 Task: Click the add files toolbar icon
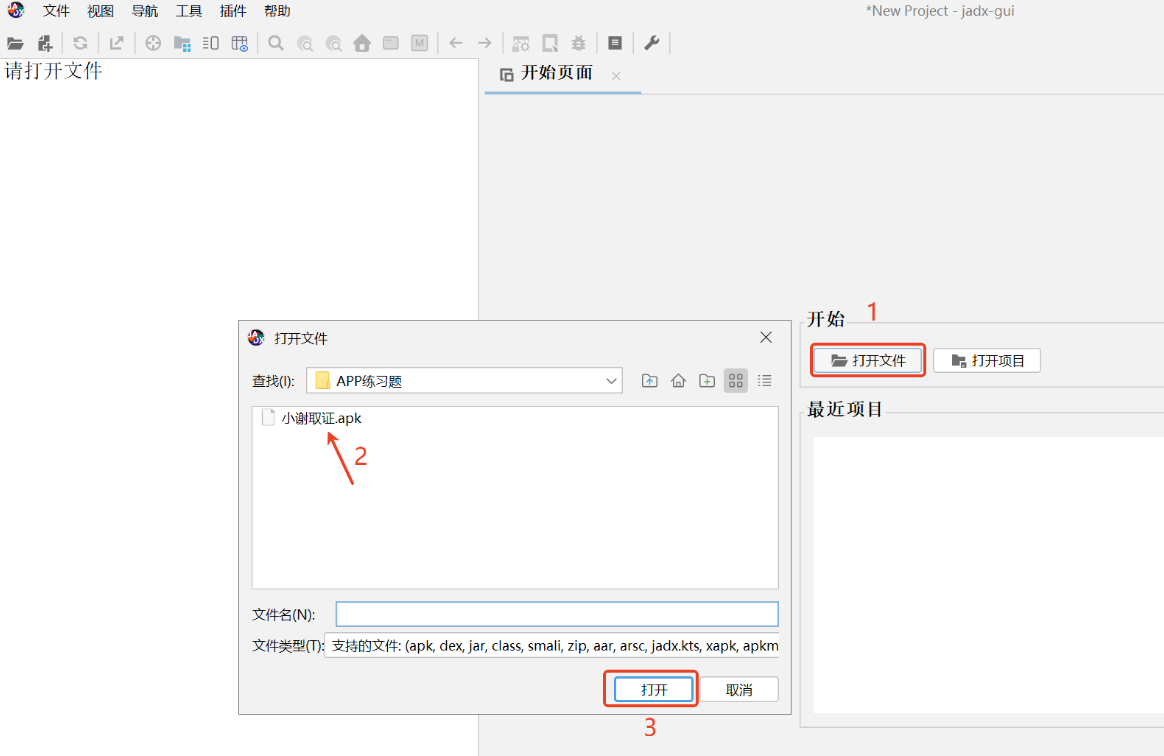point(45,43)
